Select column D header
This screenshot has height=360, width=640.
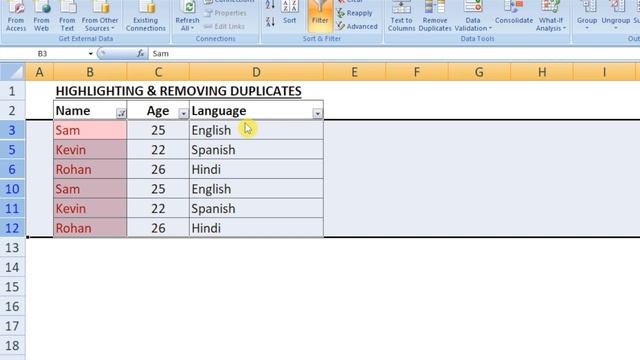click(x=256, y=72)
